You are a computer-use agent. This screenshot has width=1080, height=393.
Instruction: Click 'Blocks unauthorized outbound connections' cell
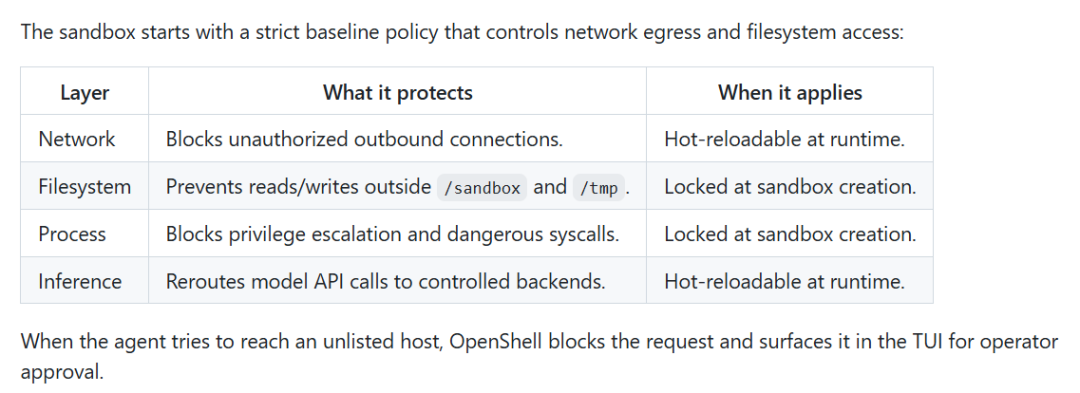(397, 139)
